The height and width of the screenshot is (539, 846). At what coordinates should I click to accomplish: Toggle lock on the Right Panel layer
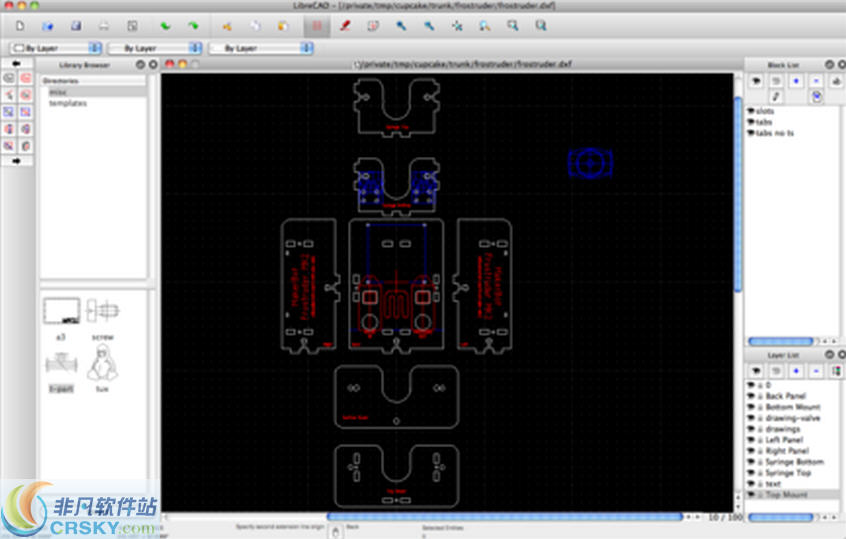(x=760, y=451)
